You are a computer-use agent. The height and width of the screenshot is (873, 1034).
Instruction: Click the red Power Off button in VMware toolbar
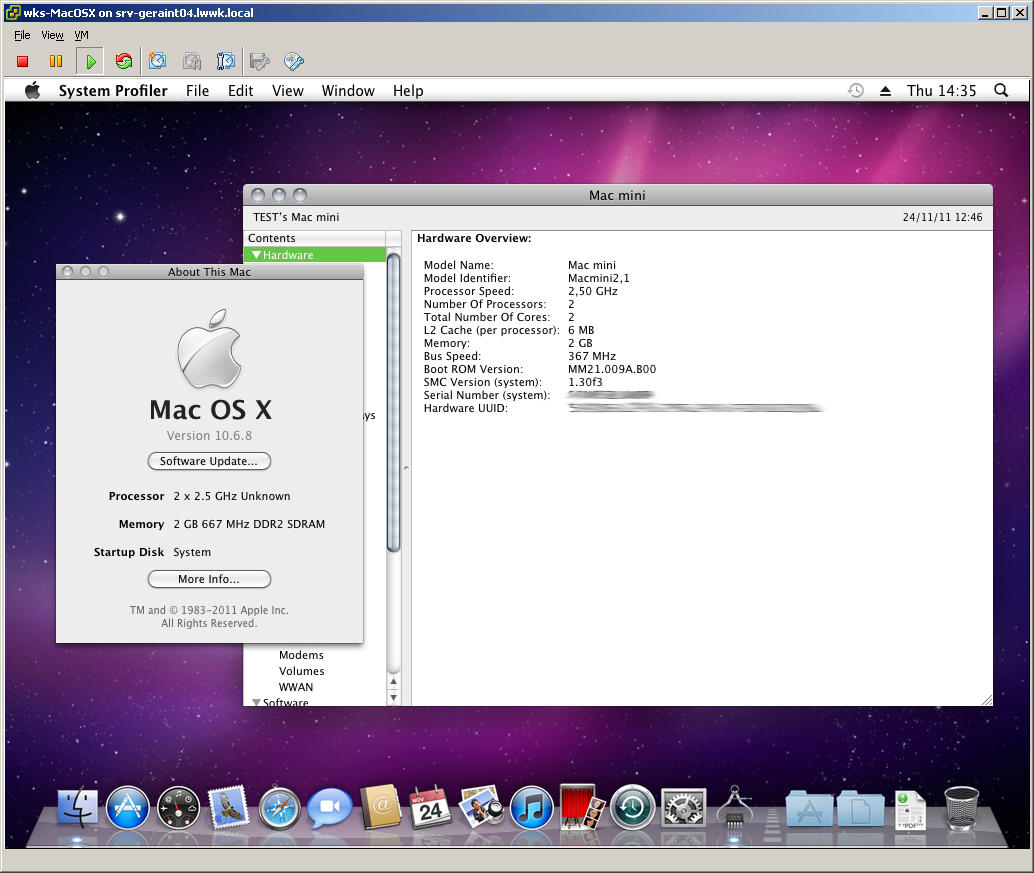tap(22, 61)
